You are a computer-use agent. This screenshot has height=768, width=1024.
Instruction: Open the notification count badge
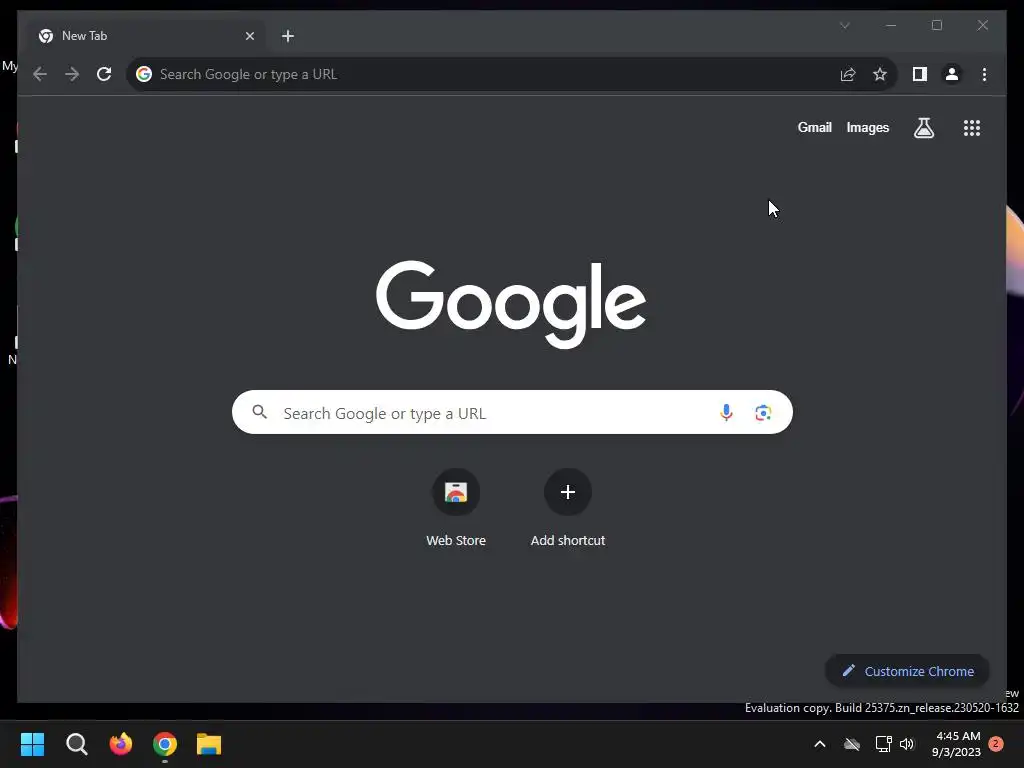click(x=996, y=744)
